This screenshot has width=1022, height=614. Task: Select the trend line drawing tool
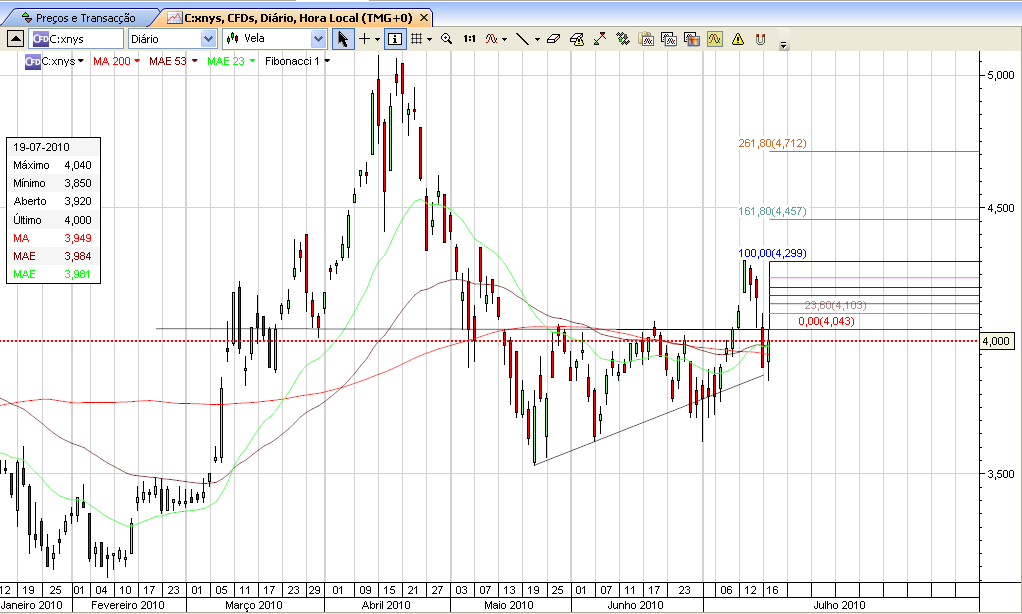click(523, 39)
